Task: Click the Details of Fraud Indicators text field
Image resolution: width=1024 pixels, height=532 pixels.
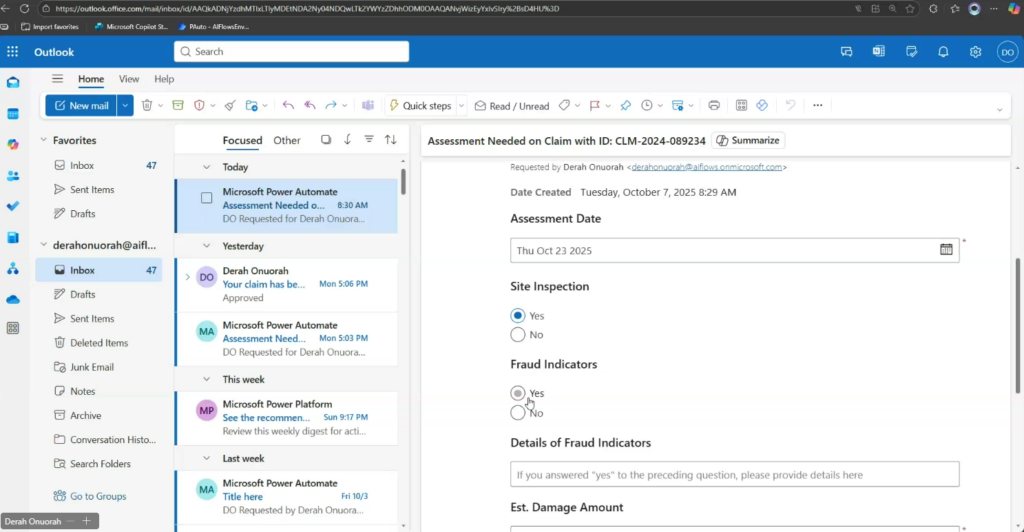Action: pyautogui.click(x=734, y=474)
